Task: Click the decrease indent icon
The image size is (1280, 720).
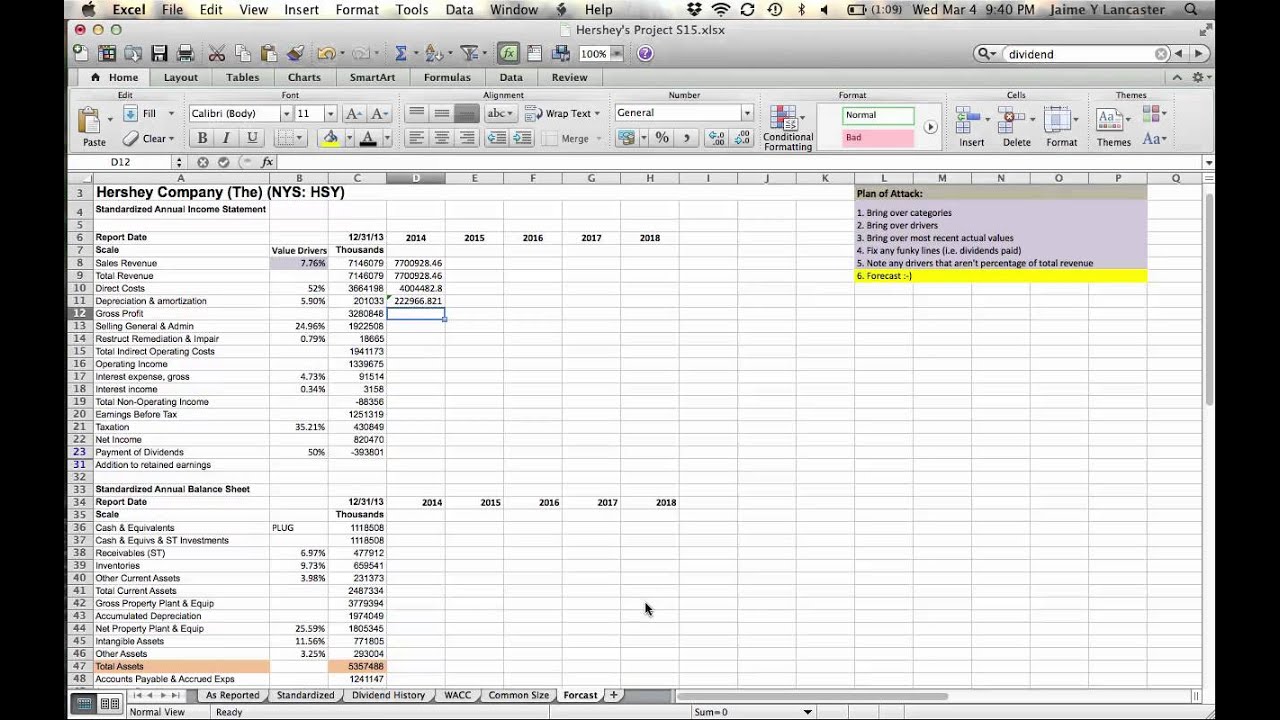Action: (x=495, y=138)
